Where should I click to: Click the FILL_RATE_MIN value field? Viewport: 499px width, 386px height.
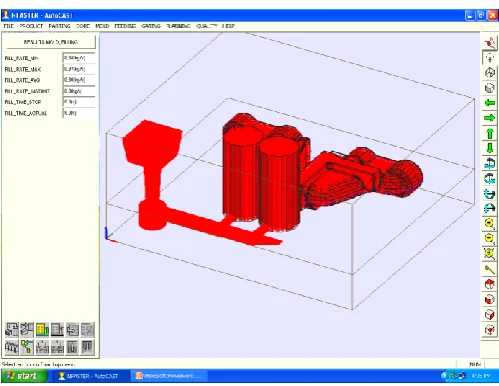coord(79,58)
